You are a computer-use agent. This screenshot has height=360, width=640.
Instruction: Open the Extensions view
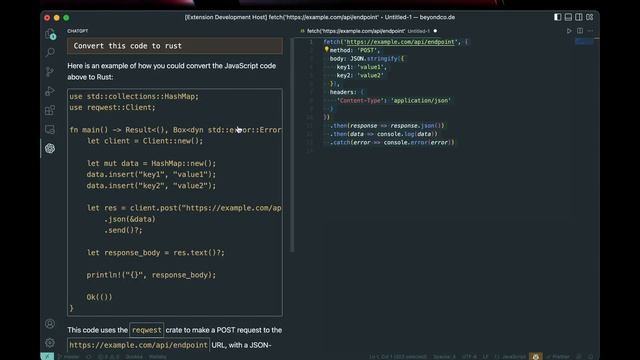[x=50, y=110]
